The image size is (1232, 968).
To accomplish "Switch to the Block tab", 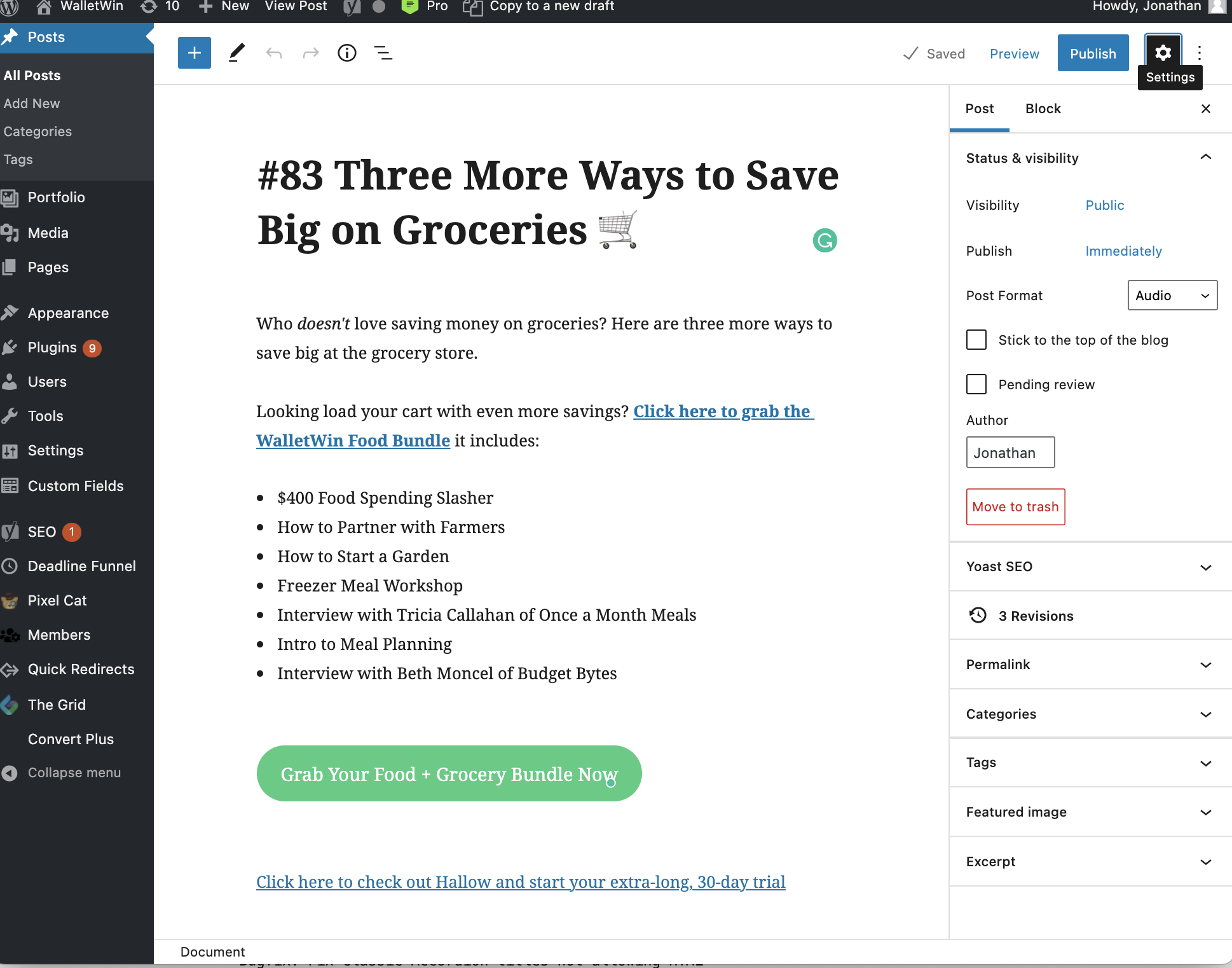I will (1043, 109).
